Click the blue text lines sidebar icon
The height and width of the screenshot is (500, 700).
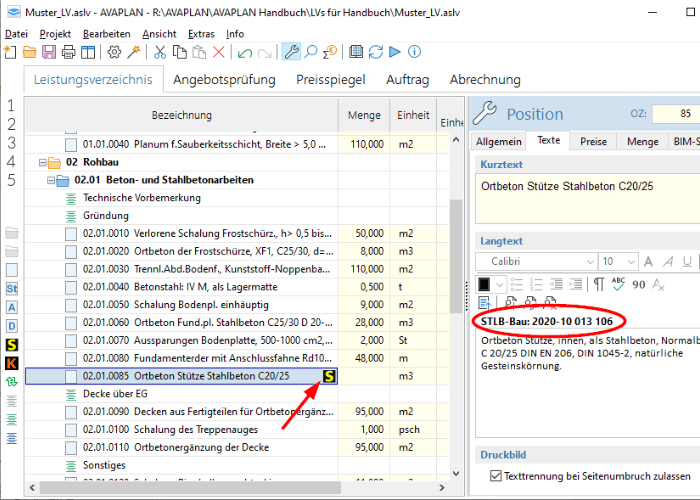pyautogui.click(x=12, y=438)
